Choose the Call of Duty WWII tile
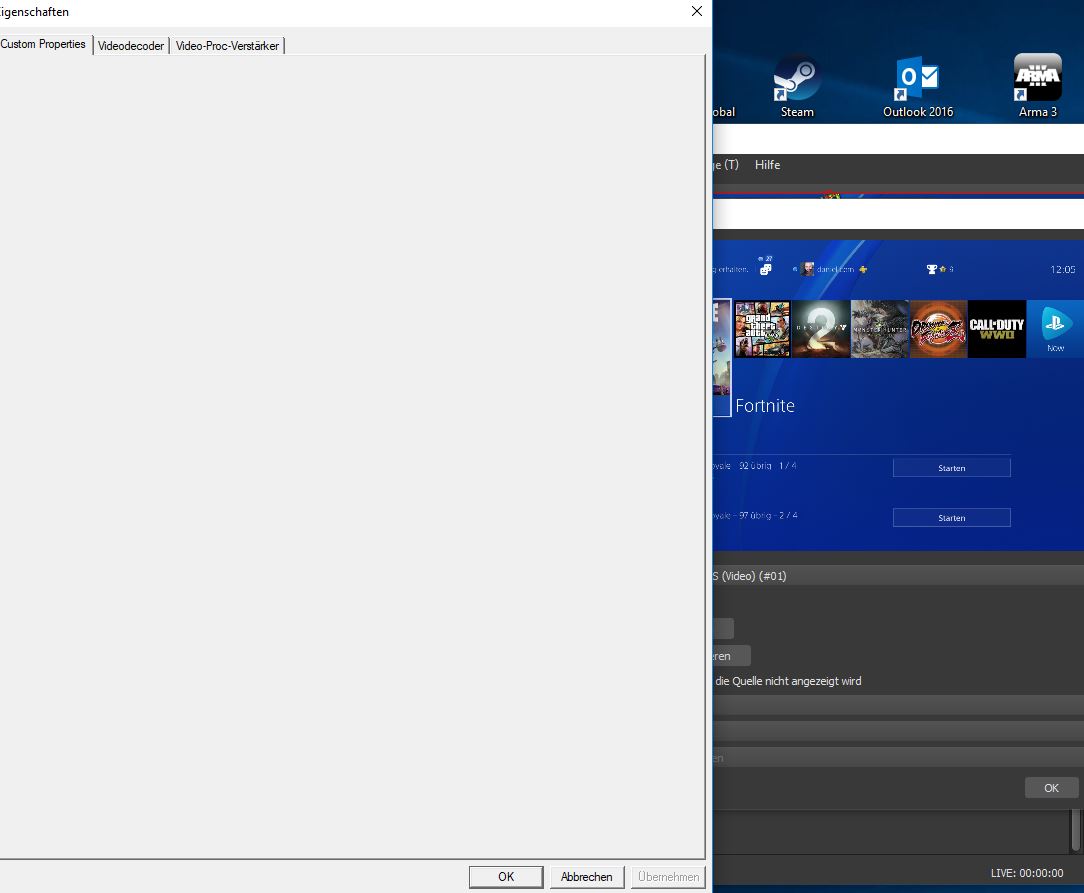1084x893 pixels. pos(997,329)
